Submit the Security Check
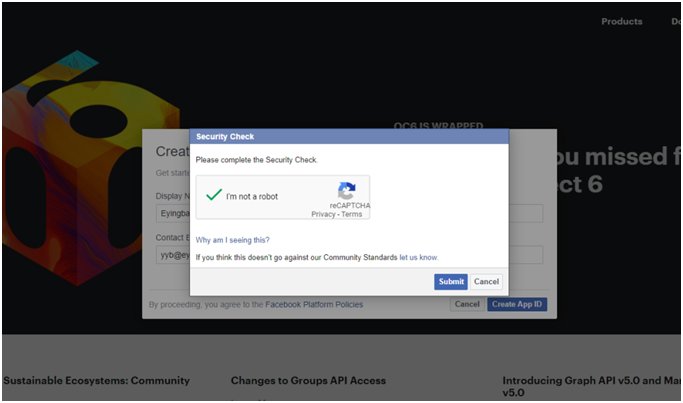This screenshot has height=403, width=683. pos(451,281)
